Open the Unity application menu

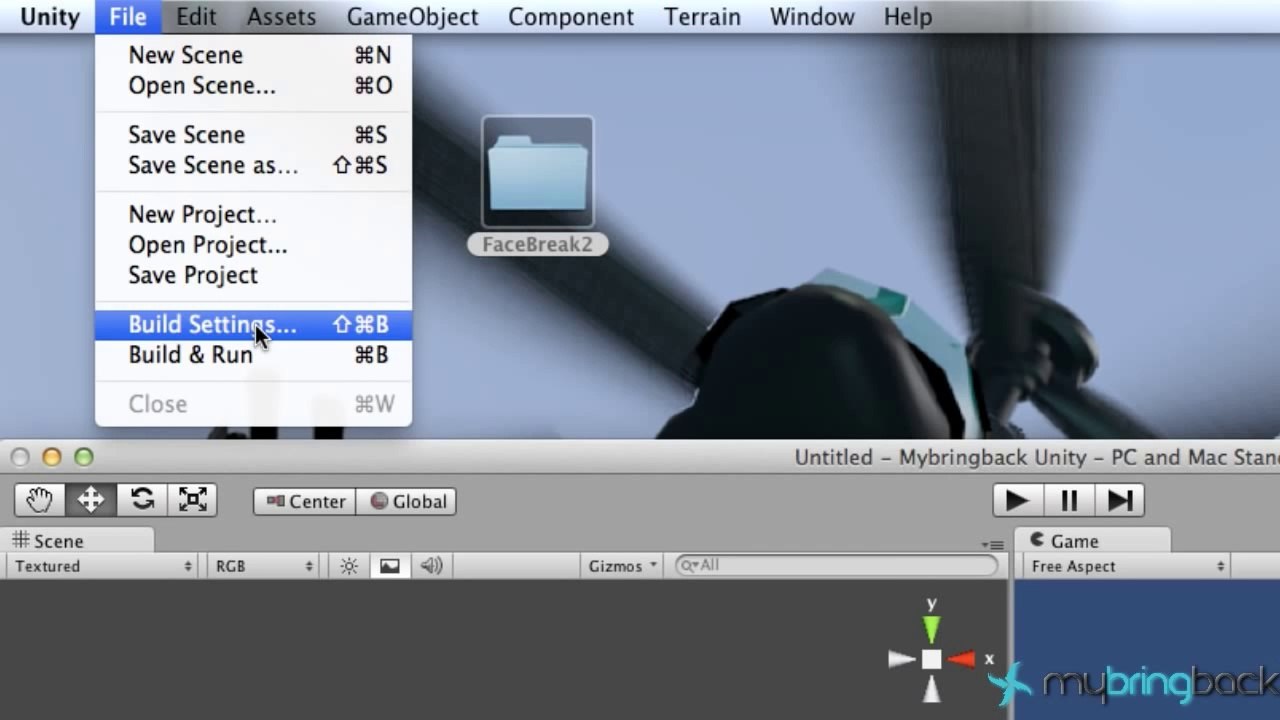point(50,17)
